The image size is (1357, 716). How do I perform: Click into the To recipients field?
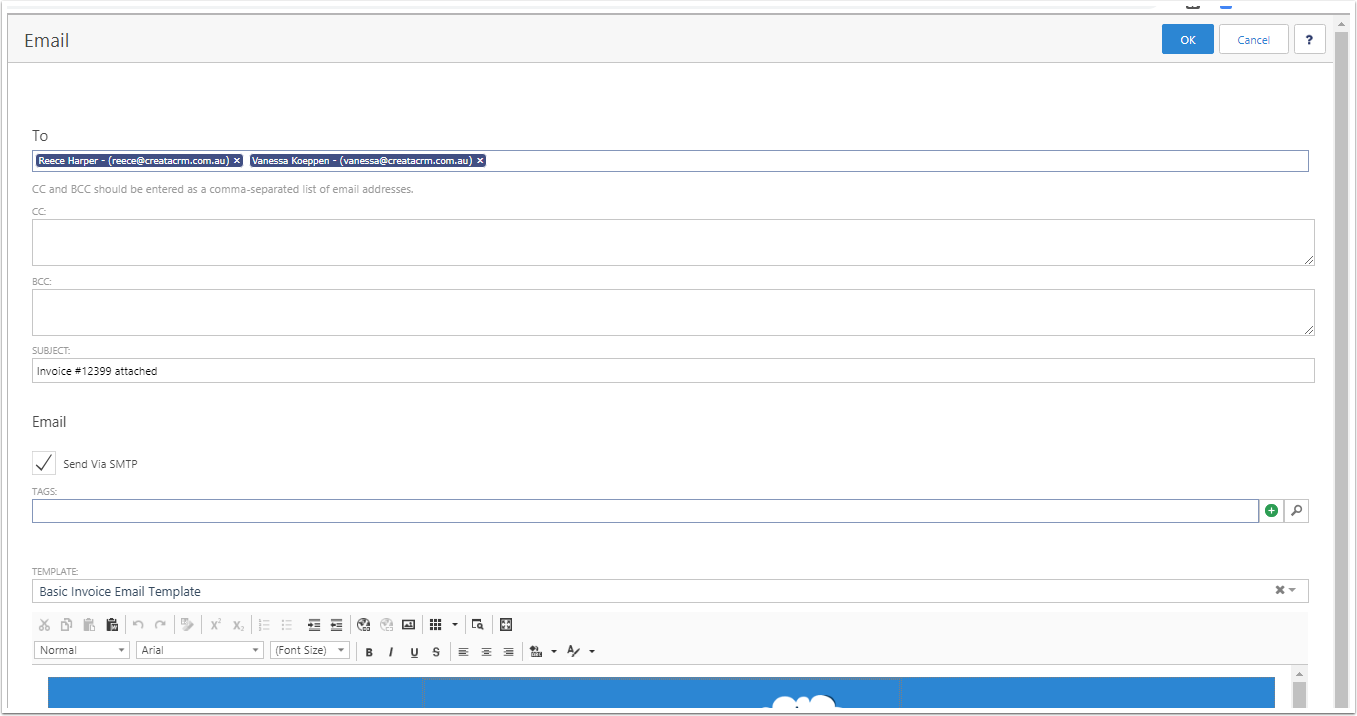[670, 161]
